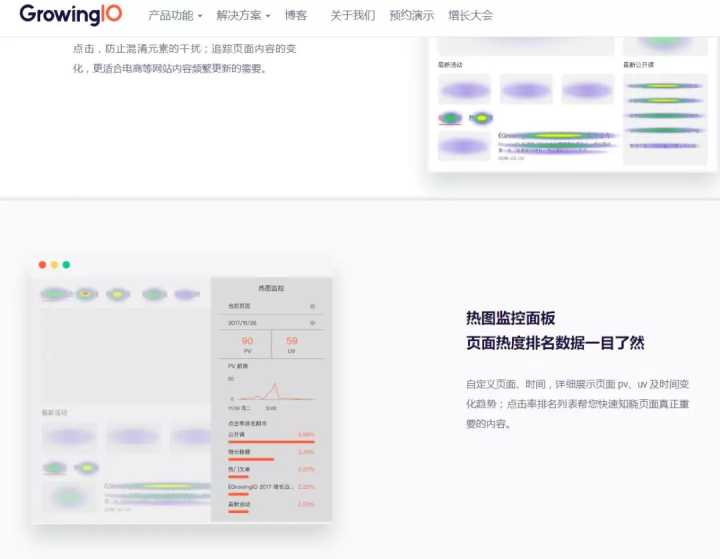Click the red dot in mockup window
The image size is (720, 559).
coord(43,265)
